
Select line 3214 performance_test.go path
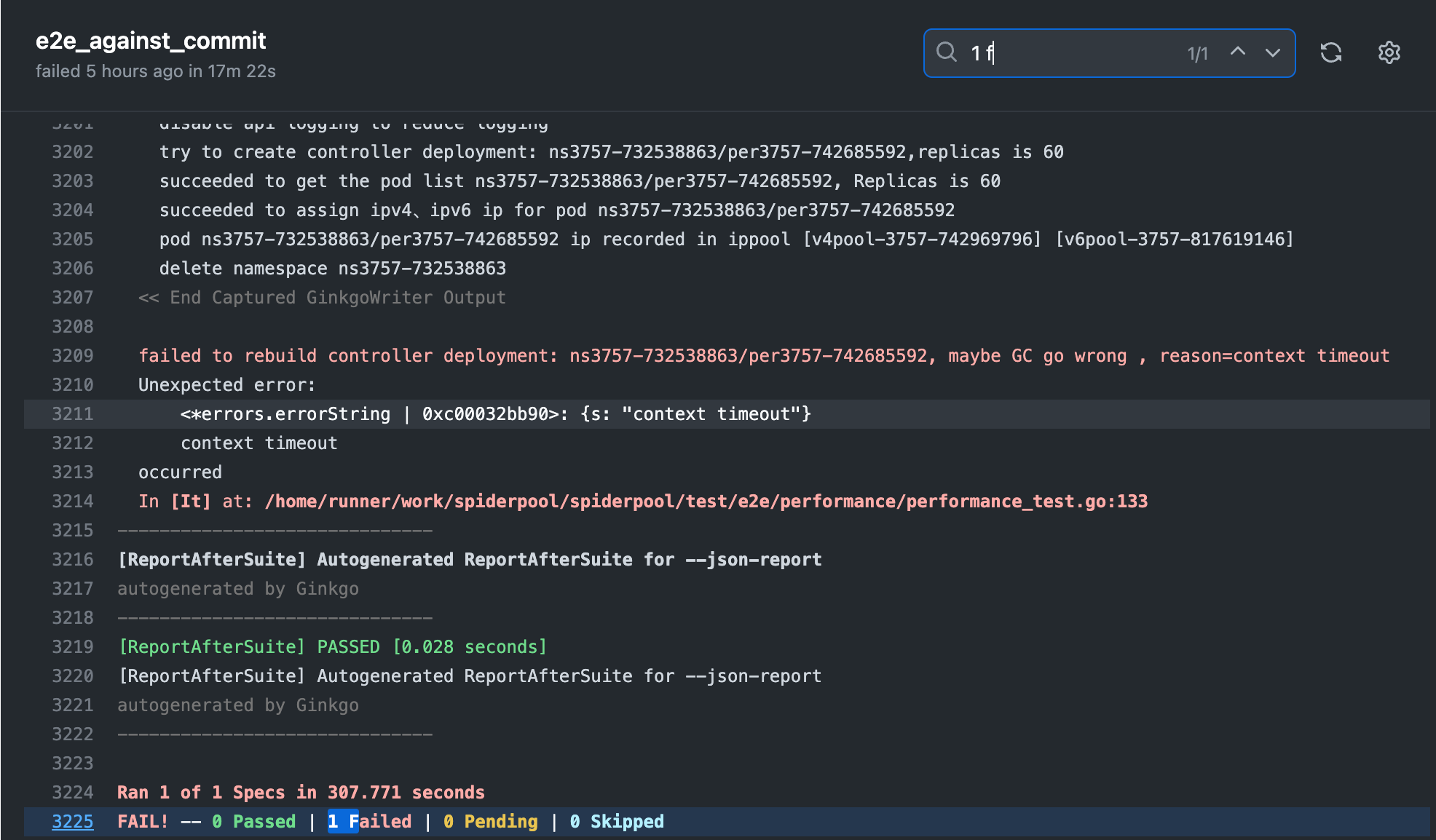tap(706, 502)
